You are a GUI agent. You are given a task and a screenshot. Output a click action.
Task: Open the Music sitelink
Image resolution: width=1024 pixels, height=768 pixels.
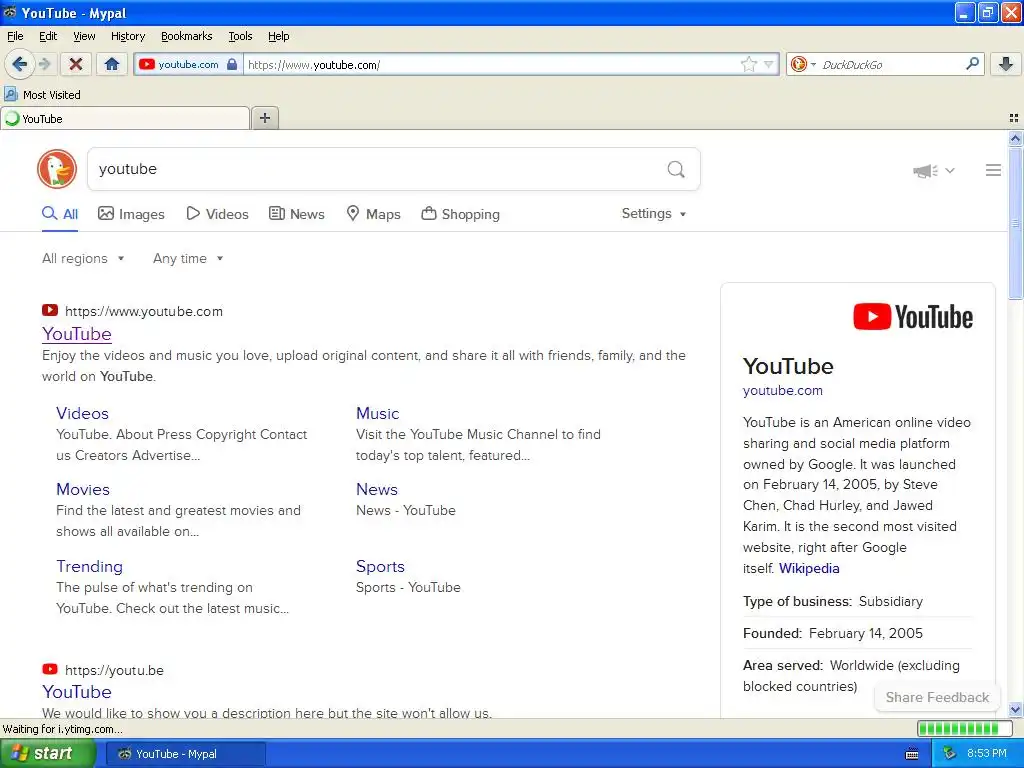click(x=377, y=413)
